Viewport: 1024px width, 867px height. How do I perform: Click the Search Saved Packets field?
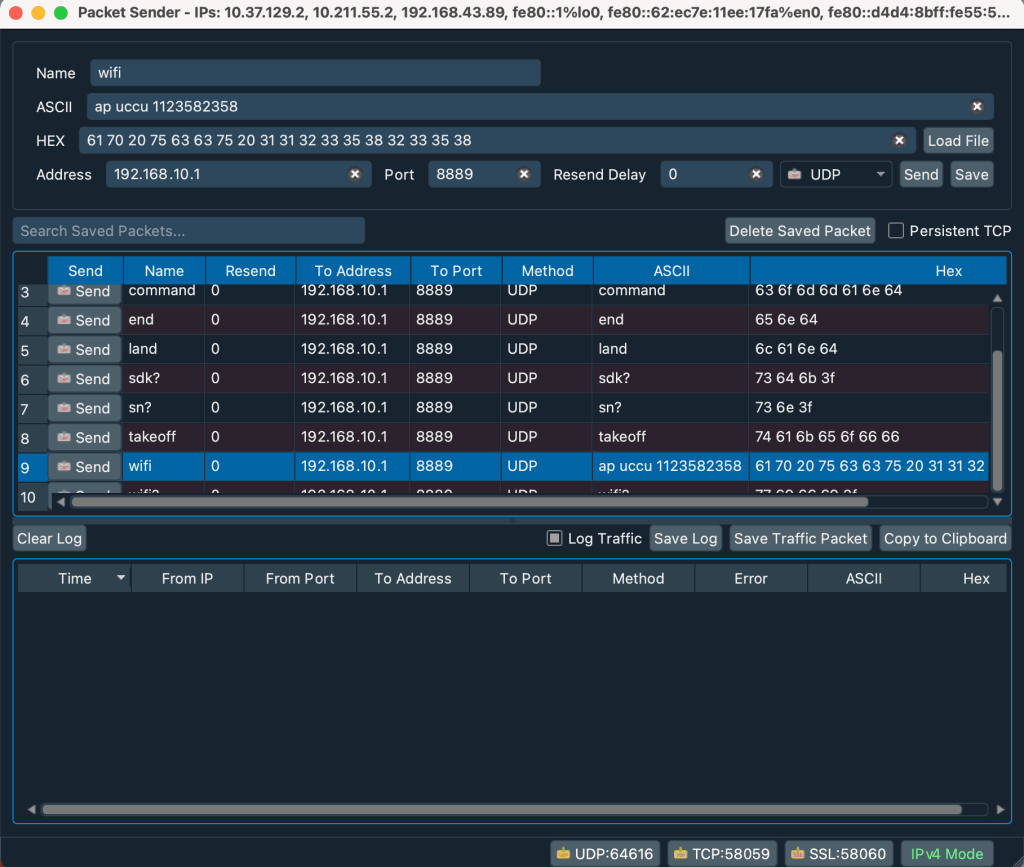click(x=189, y=231)
